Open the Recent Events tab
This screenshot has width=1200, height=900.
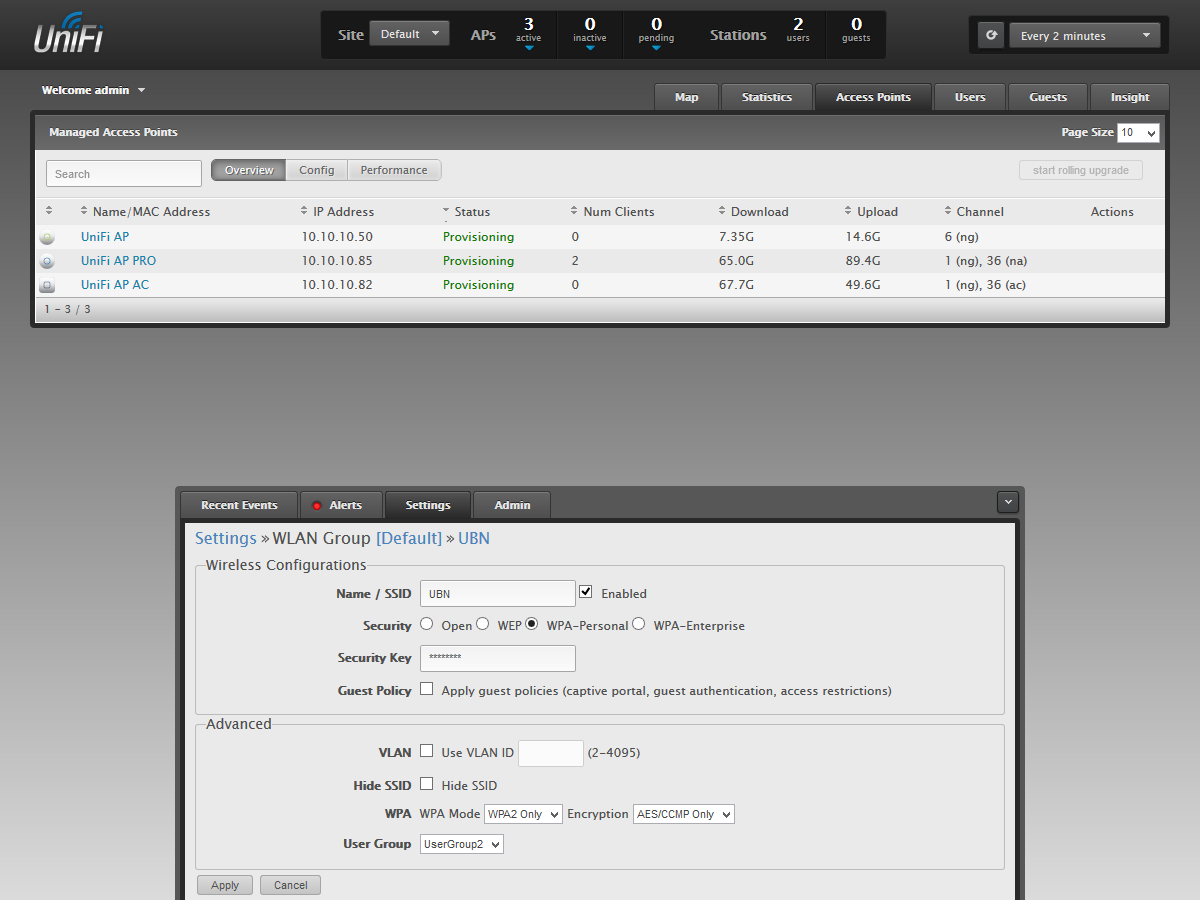tap(239, 505)
